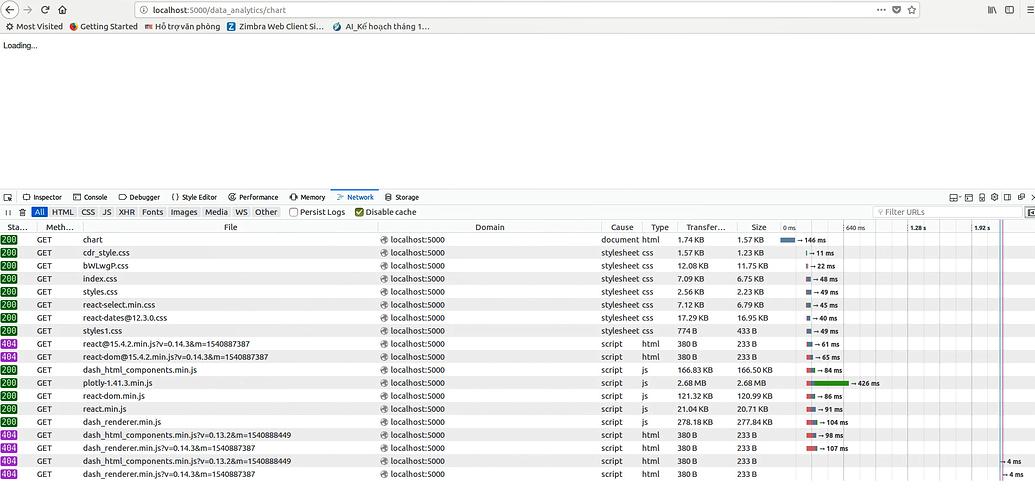Select the react-dom.min.js request
The width and height of the screenshot is (1035, 496).
(518, 396)
